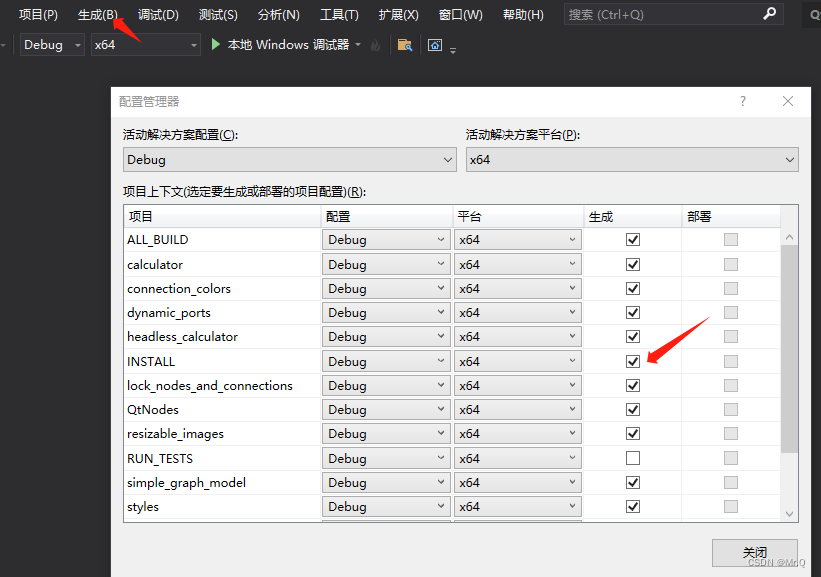Click scrollbar down arrow in project list
The image size is (821, 577).
(x=789, y=514)
